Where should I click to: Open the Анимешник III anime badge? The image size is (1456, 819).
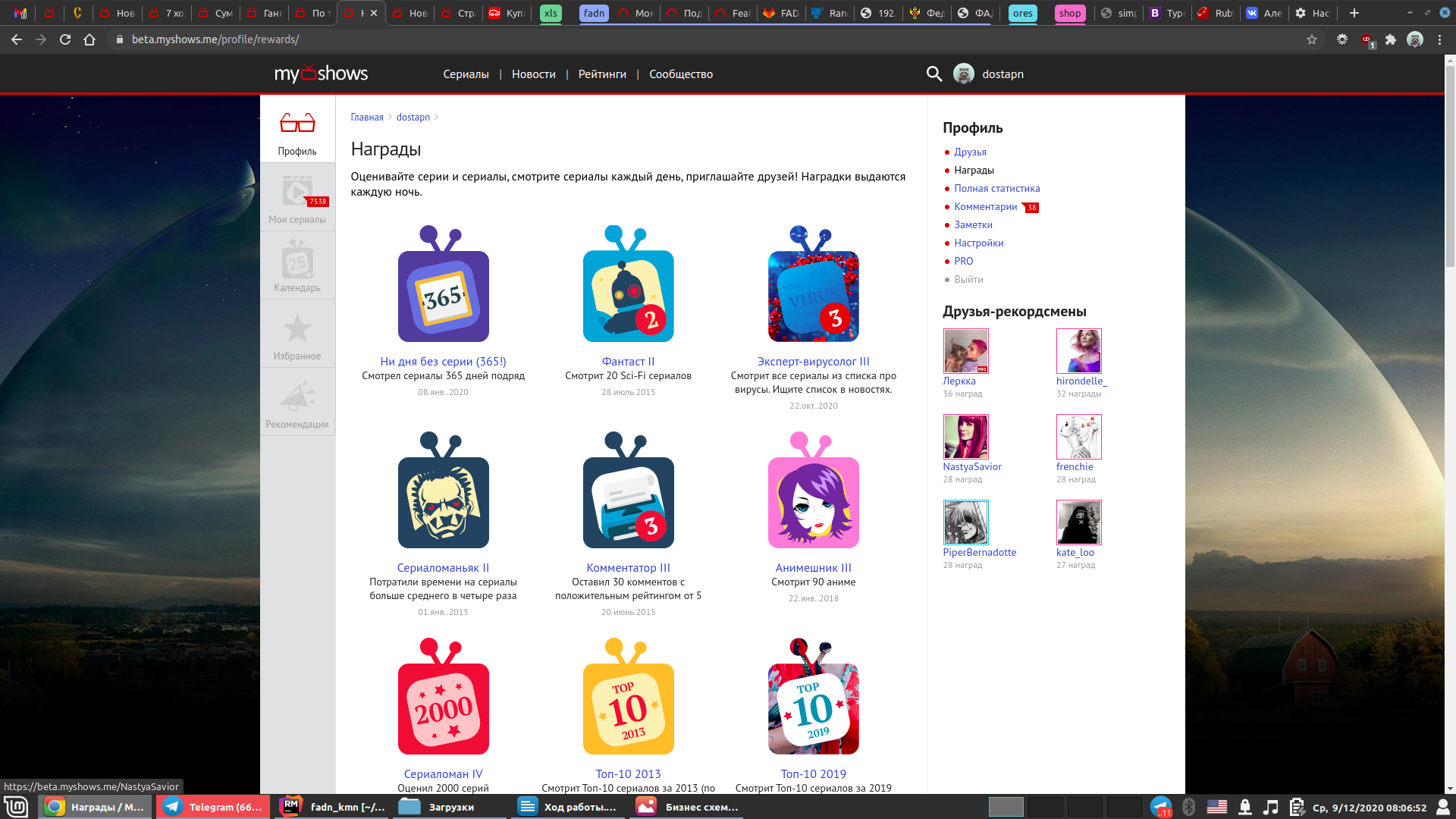814,491
